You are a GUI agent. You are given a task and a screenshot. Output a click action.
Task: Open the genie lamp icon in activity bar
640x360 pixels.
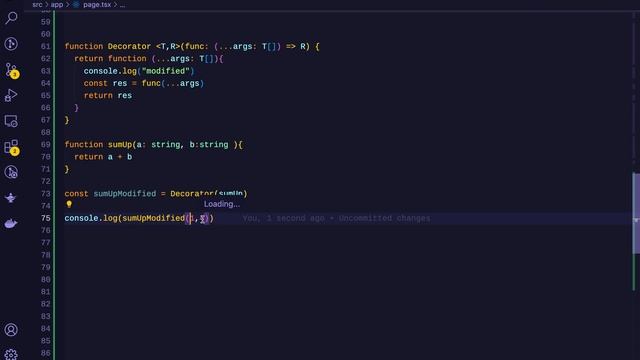[11, 198]
